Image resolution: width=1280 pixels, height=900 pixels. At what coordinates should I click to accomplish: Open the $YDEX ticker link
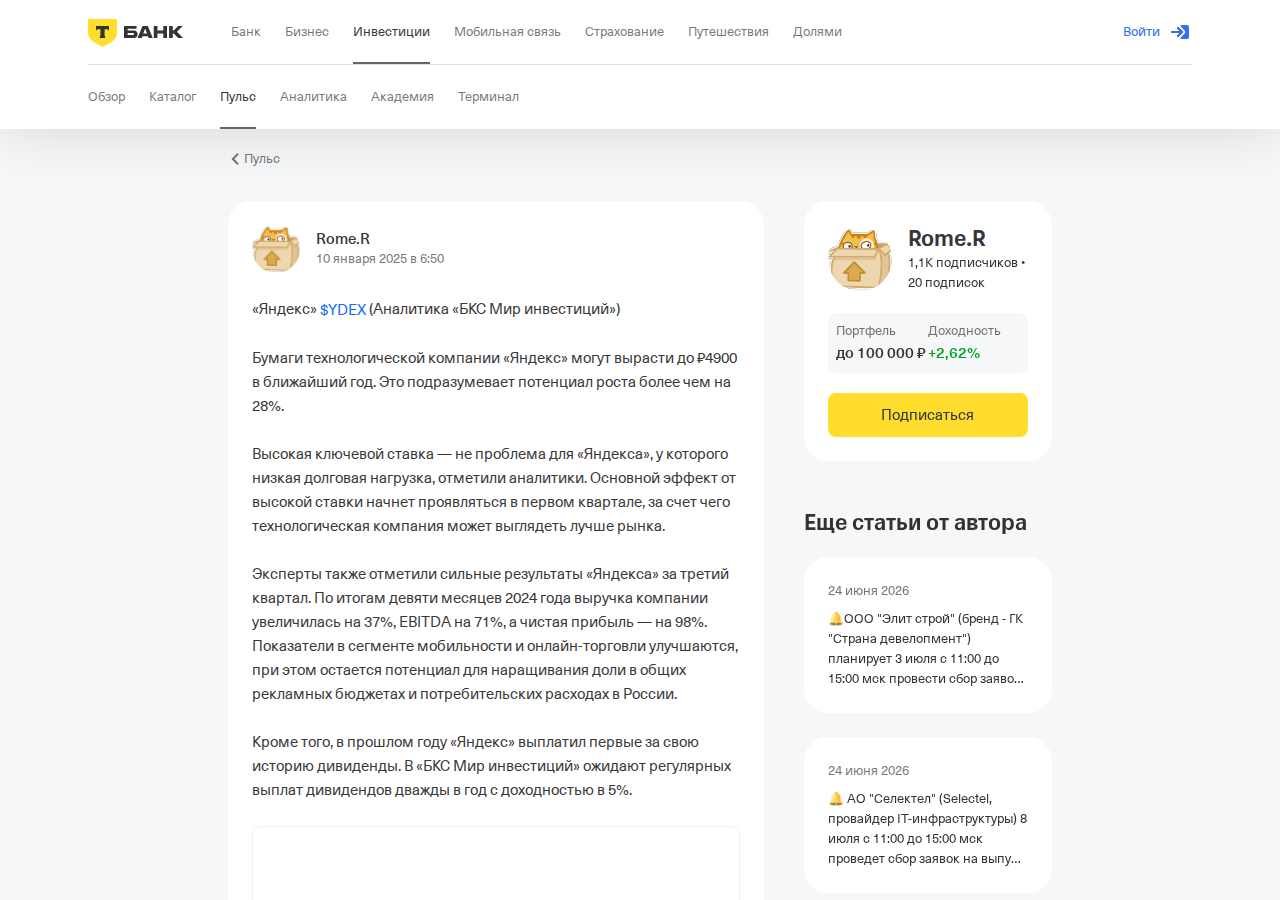tap(343, 310)
